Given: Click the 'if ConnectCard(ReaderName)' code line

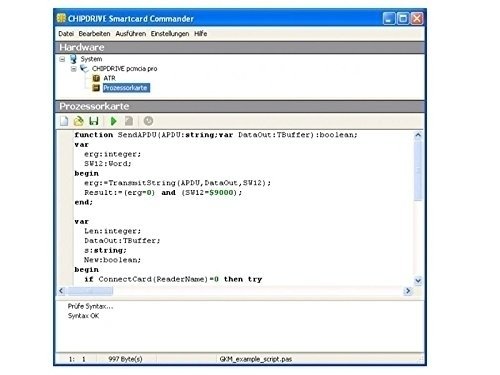Looking at the screenshot, I should tap(173, 279).
